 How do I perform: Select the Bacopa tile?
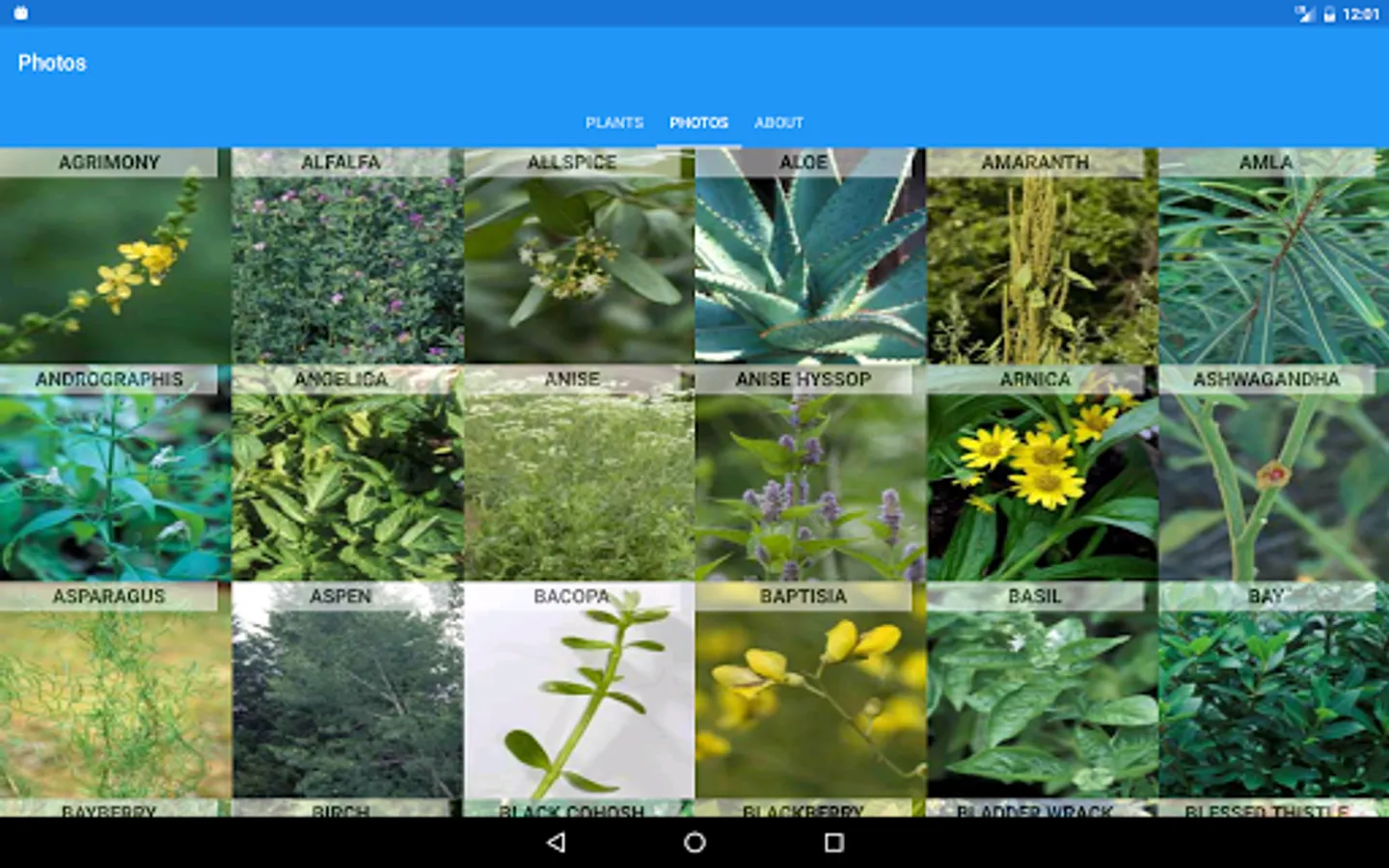click(579, 690)
